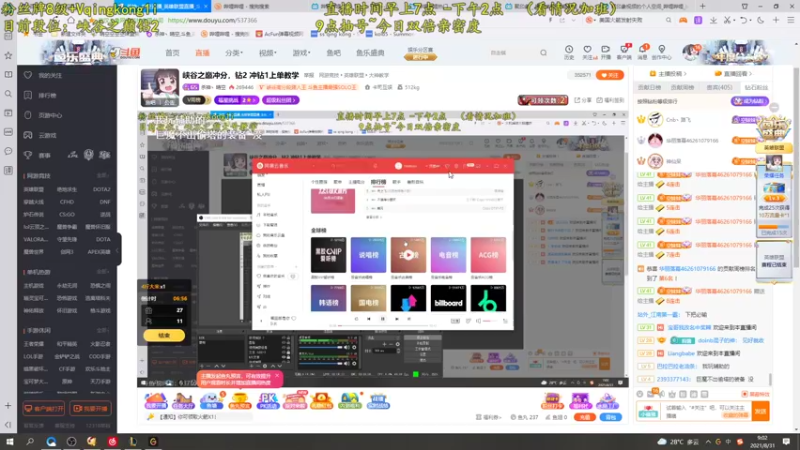
Task: Switch to the 贵宾(405) tab
Action: [x=719, y=88]
